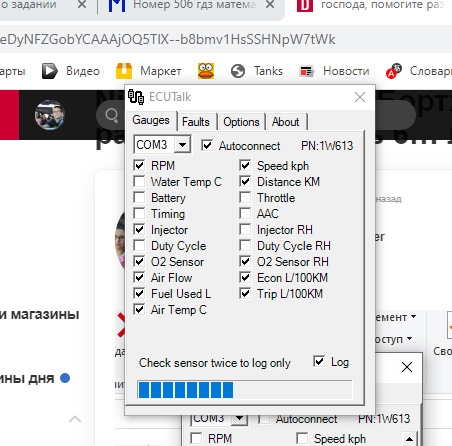Open the Словари bookmark red icon
The width and height of the screenshot is (452, 446).
pos(393,71)
